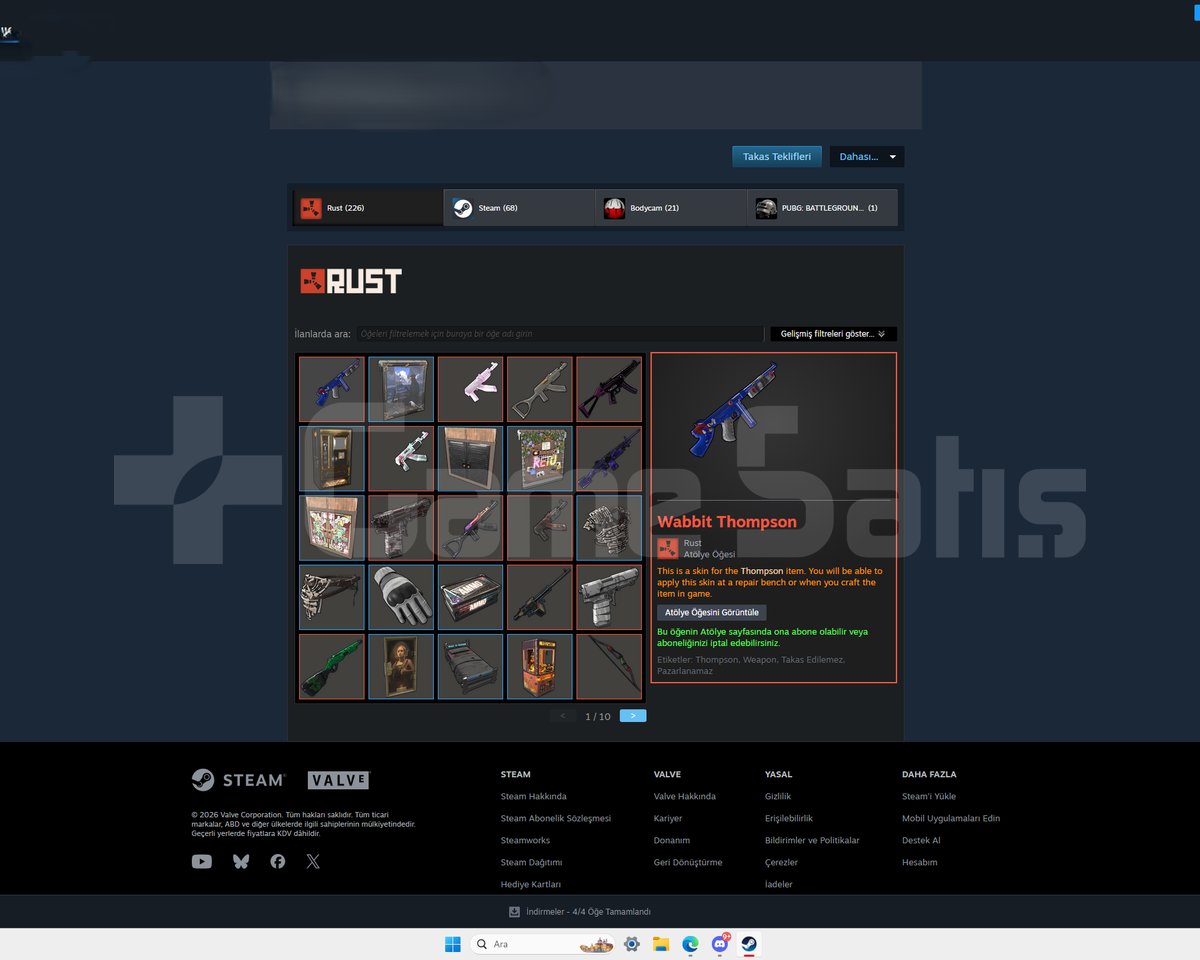
Task: Switch to the Steam (68) inventory tab
Action: pos(520,208)
